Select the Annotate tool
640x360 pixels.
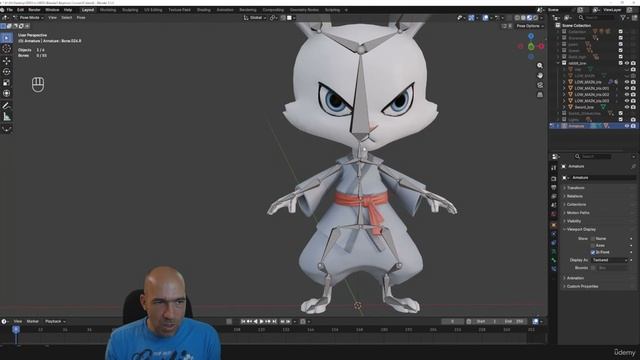[x=7, y=106]
